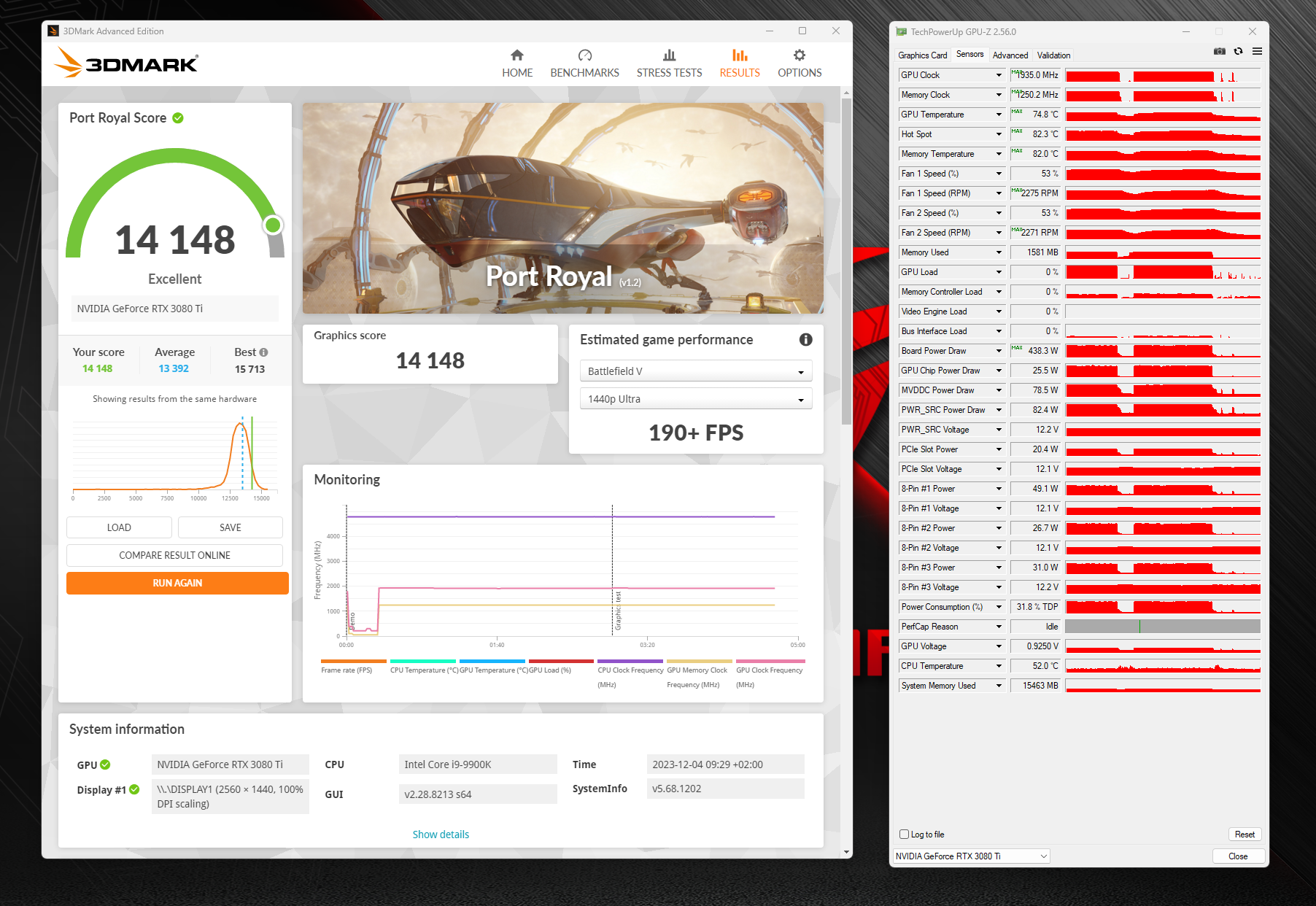Viewport: 1316px width, 906px height.
Task: Open the Validation tab in GPU-Z
Action: pyautogui.click(x=1053, y=55)
